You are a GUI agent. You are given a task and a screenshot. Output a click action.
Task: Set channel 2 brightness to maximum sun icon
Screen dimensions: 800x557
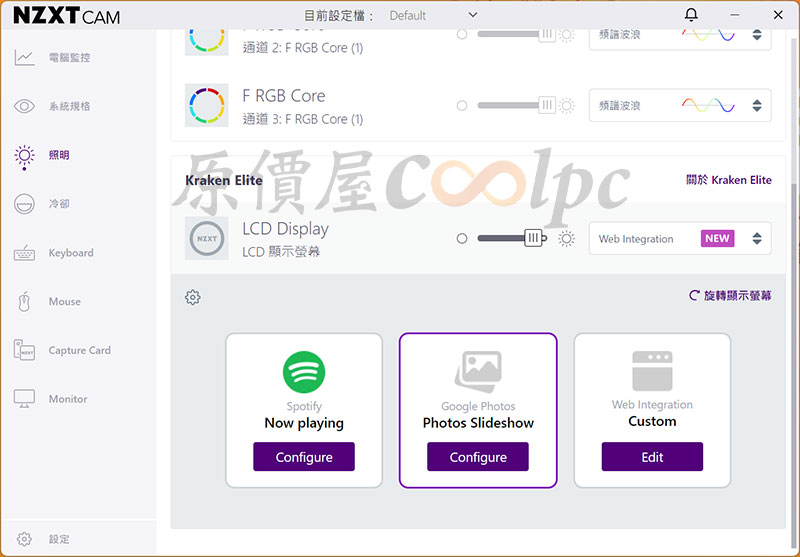tap(566, 35)
